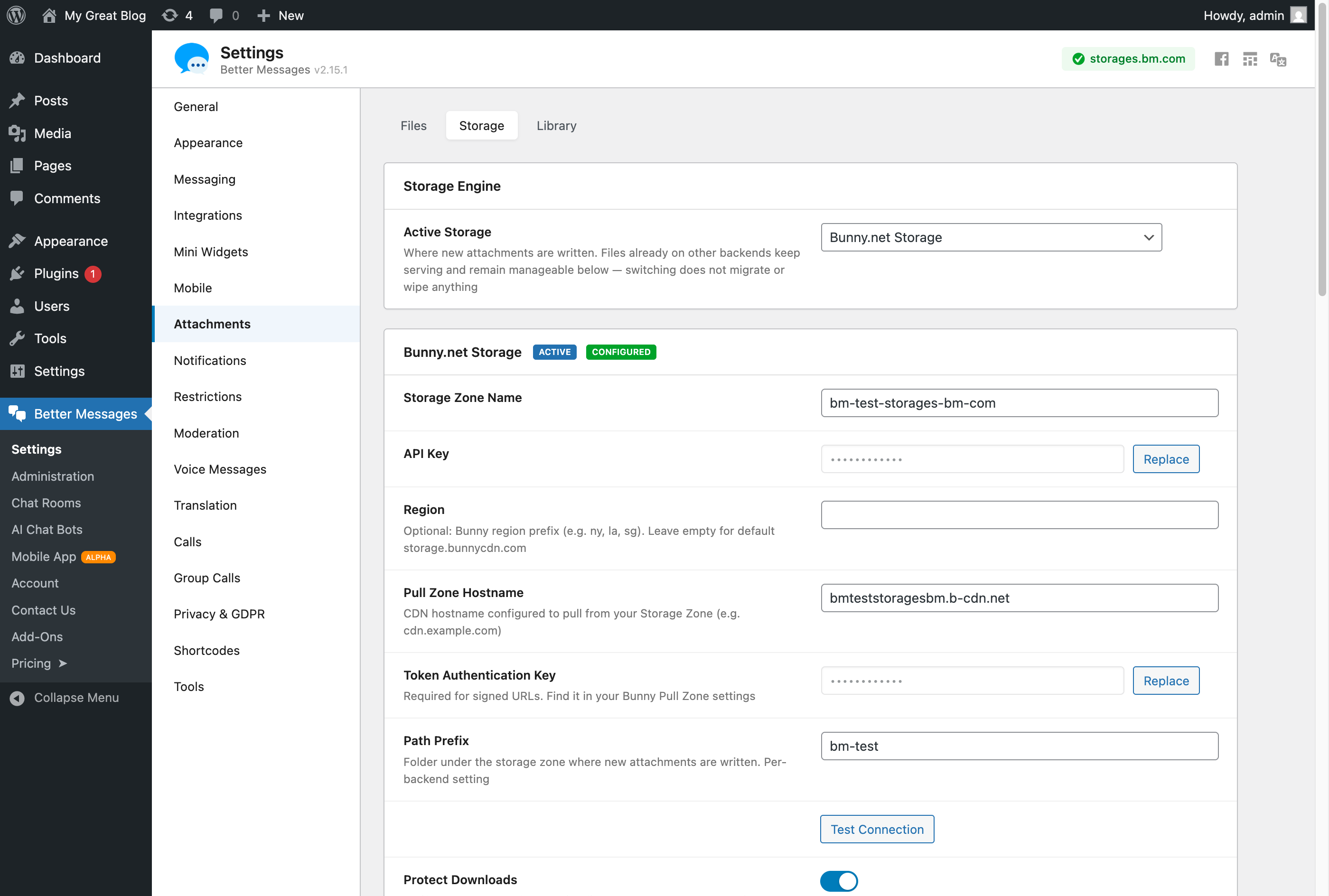Click the translate icon in header

[x=1278, y=59]
